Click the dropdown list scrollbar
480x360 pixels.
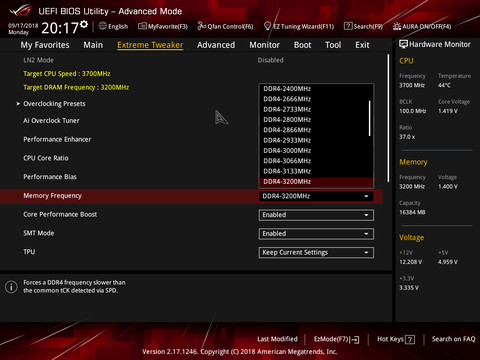[370, 118]
